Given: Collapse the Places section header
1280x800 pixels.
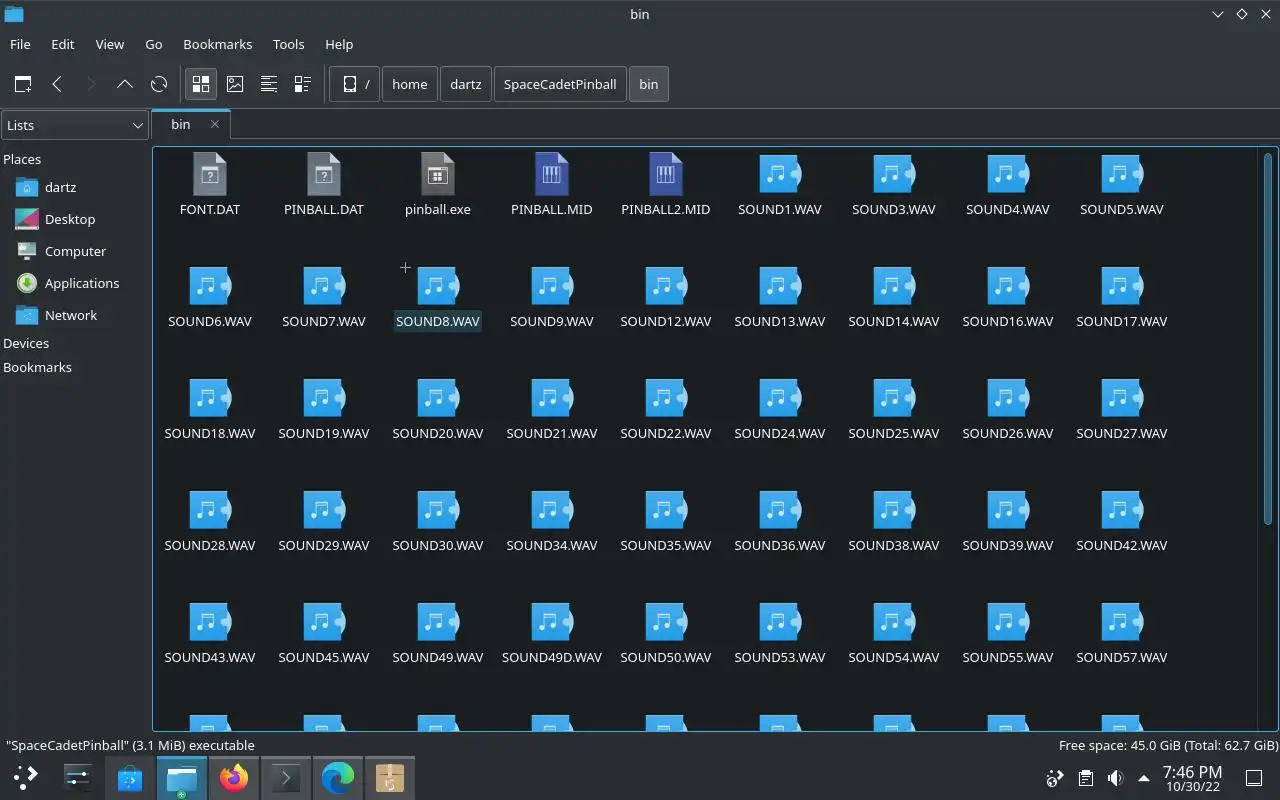Looking at the screenshot, I should pyautogui.click(x=22, y=159).
